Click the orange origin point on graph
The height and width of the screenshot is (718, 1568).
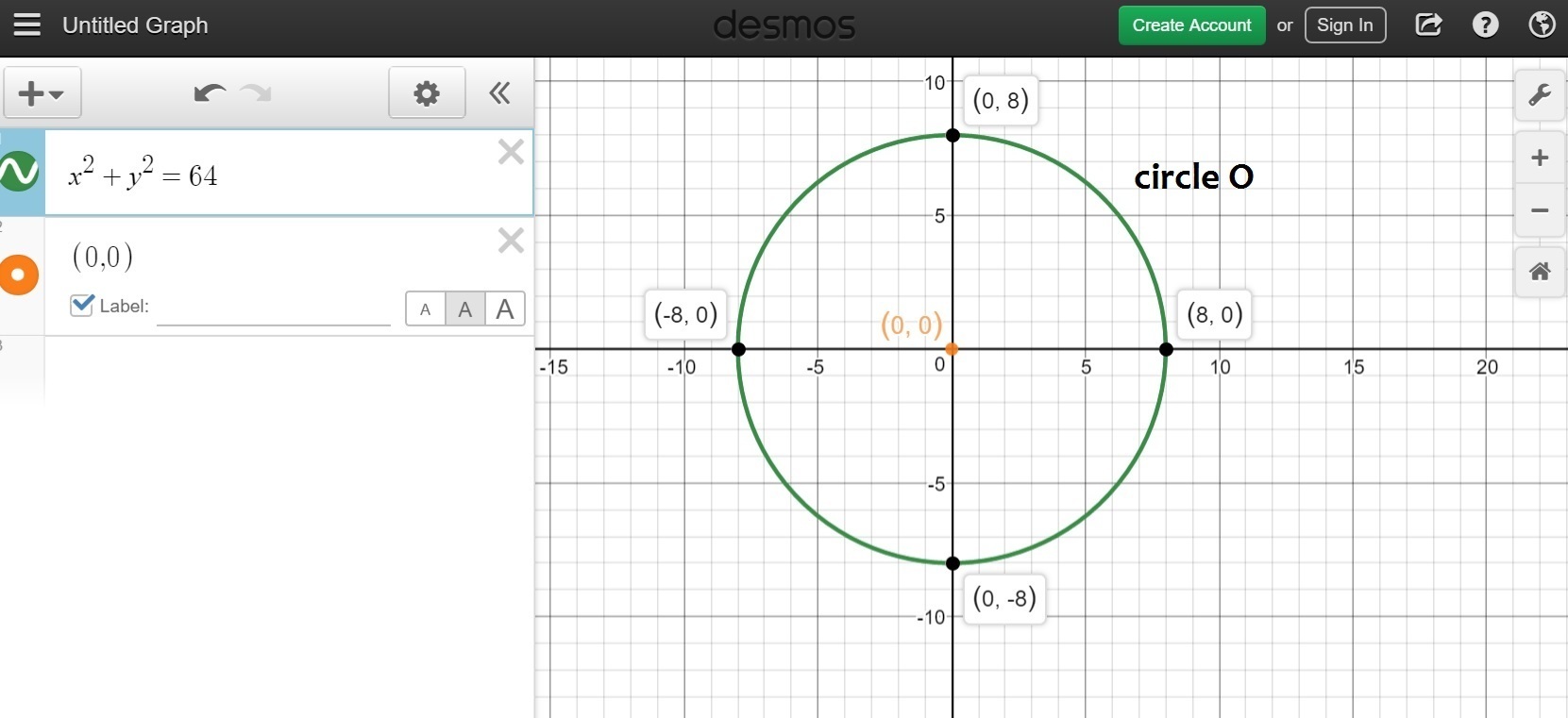[952, 349]
